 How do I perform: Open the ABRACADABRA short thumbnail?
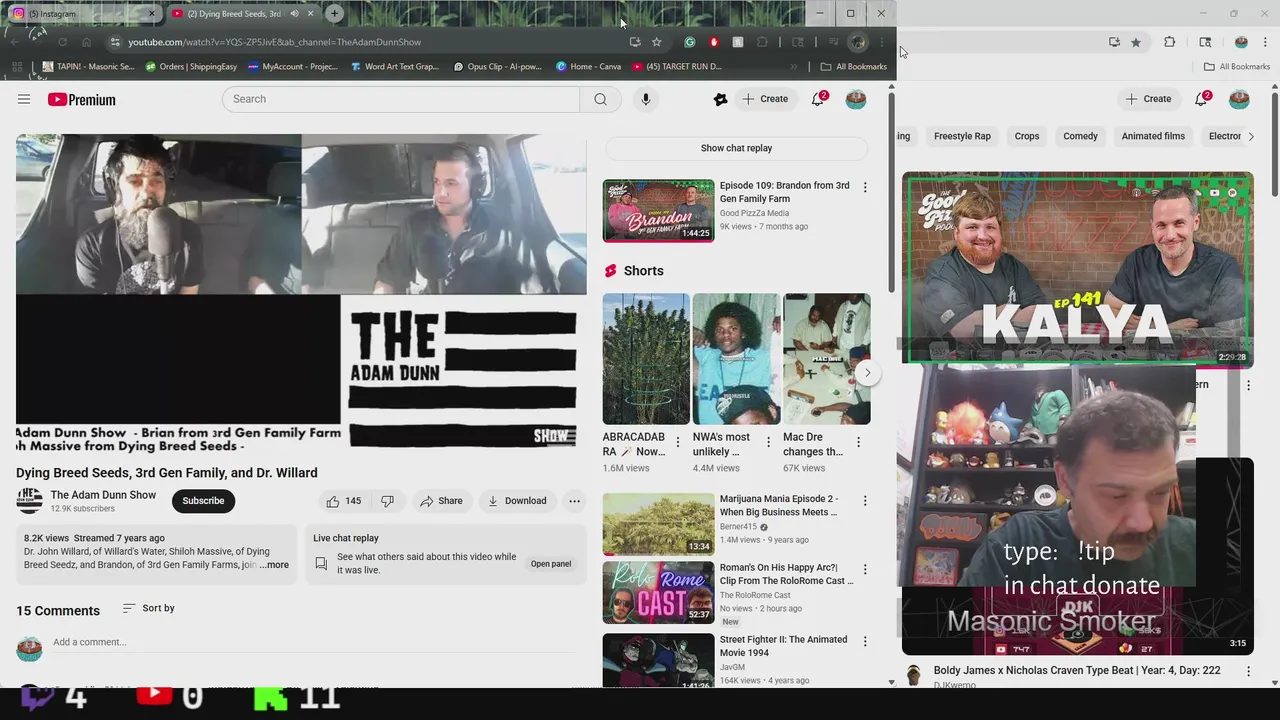(x=646, y=359)
